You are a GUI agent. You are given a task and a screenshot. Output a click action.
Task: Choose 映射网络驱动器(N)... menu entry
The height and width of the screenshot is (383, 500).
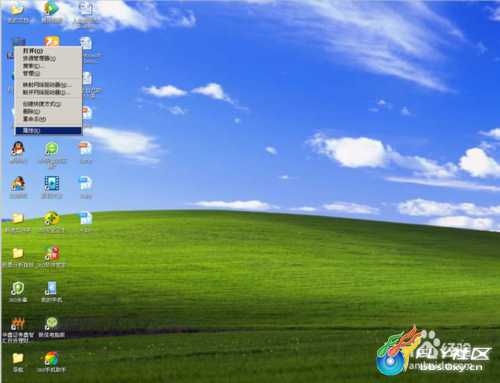[x=48, y=85]
